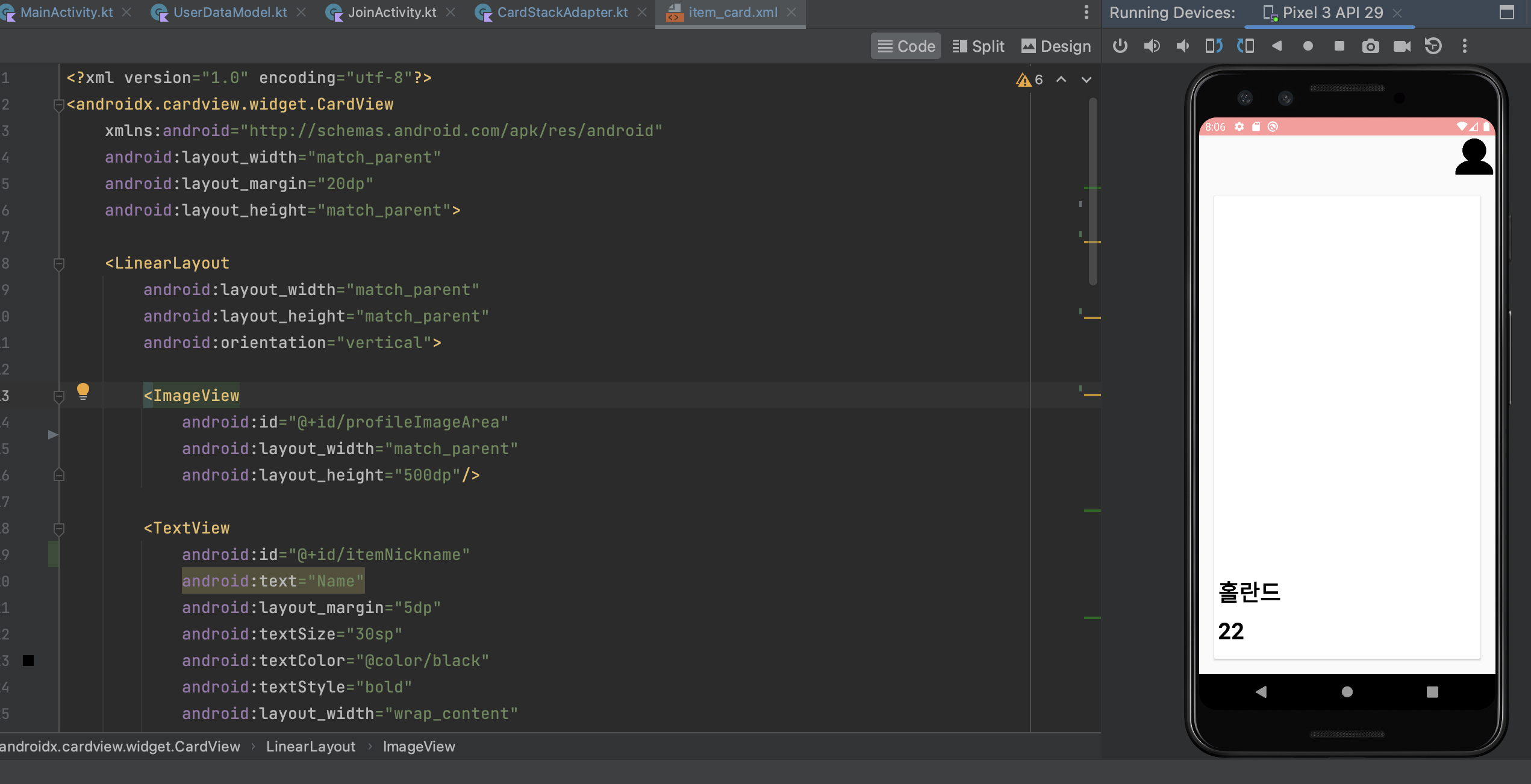Collapse the ImageView tag fold start
This screenshot has width=1531, height=784.
point(59,396)
